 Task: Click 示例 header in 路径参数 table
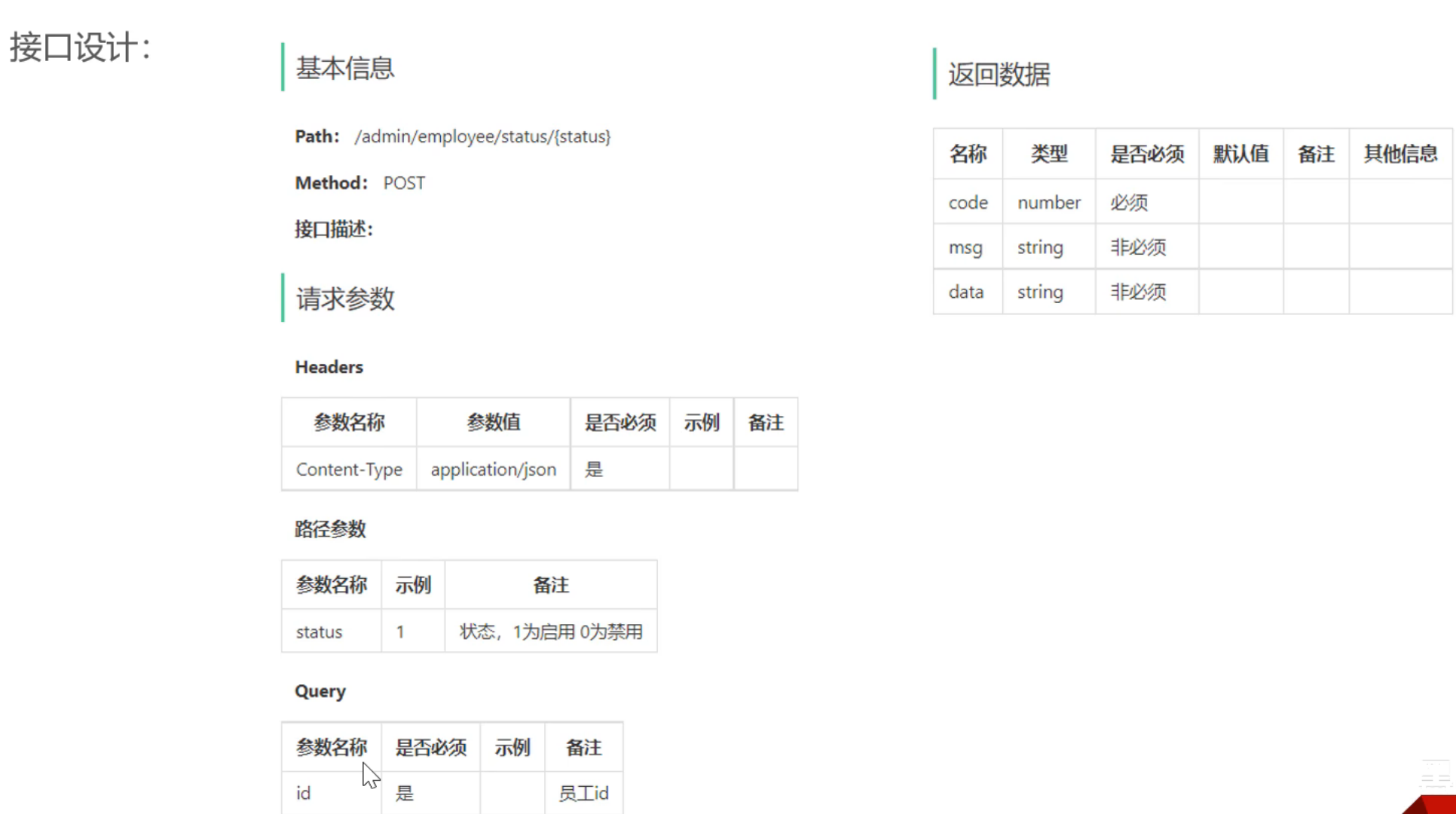point(413,585)
